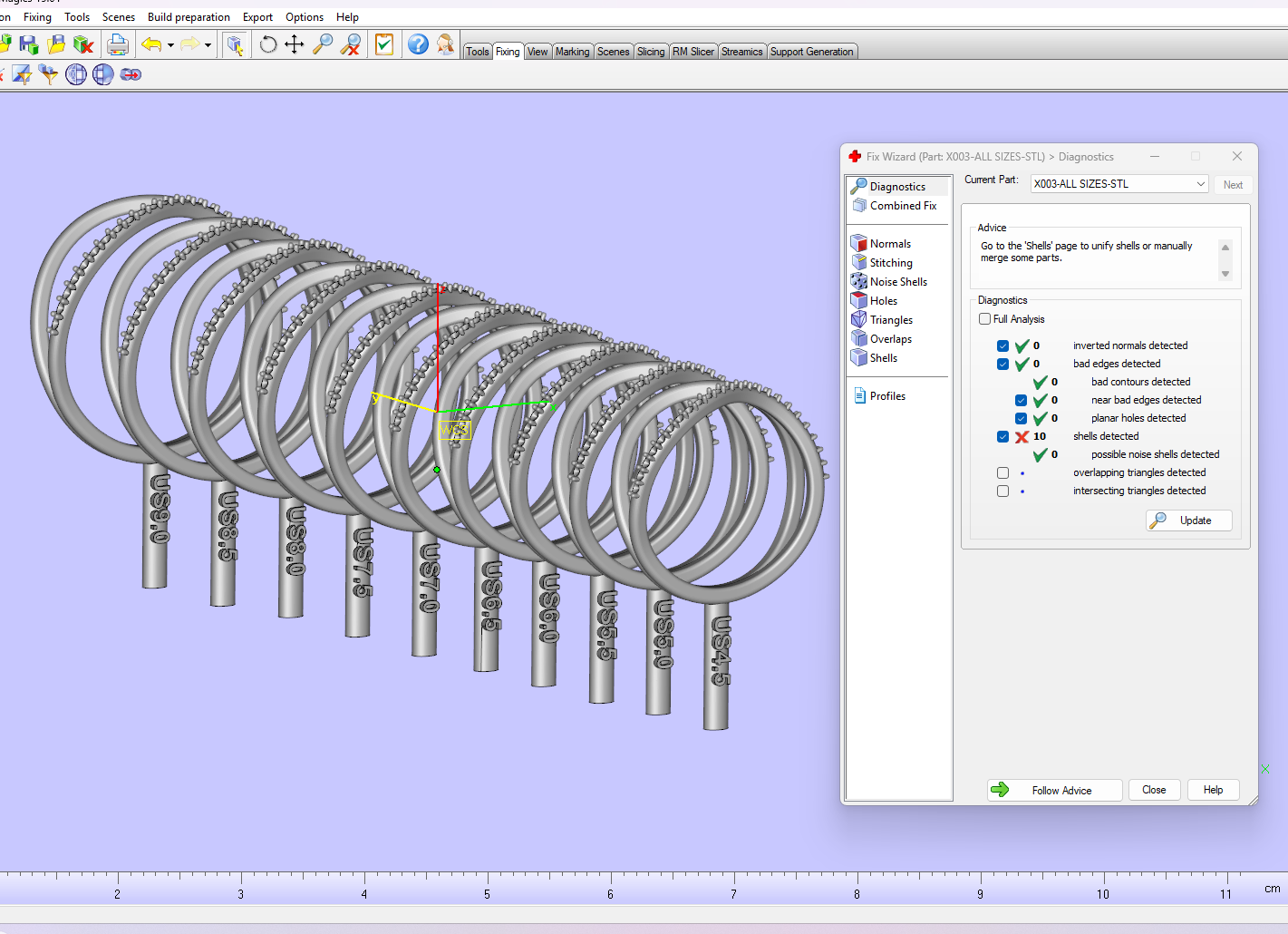Select the Rotate view tool
The height and width of the screenshot is (934, 1288).
[268, 44]
